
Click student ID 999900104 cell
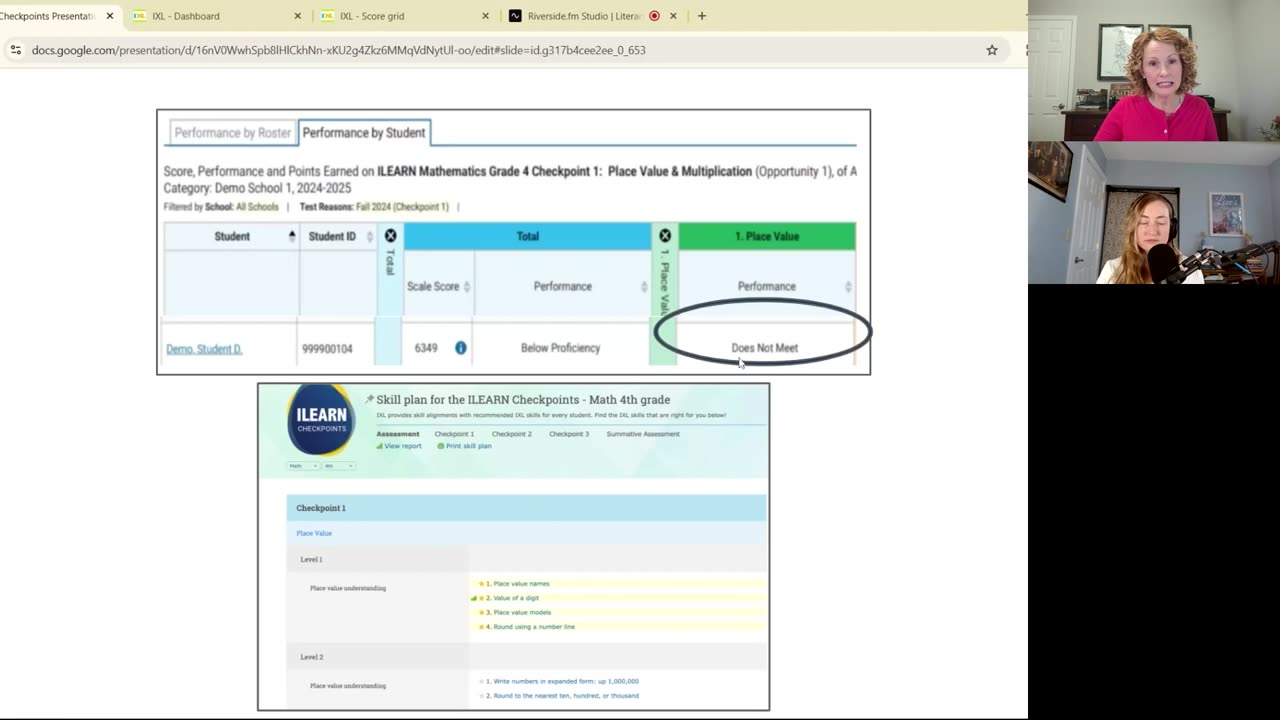[x=327, y=349]
